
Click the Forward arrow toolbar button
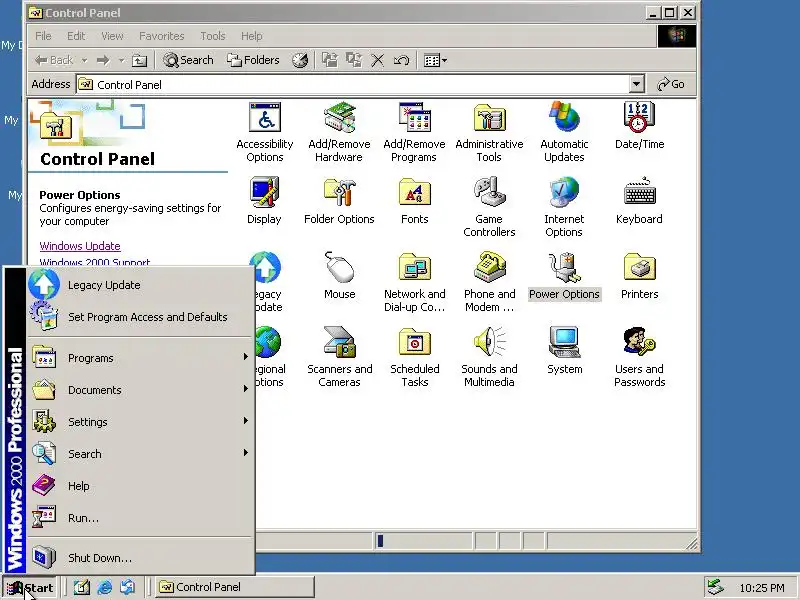(x=103, y=60)
